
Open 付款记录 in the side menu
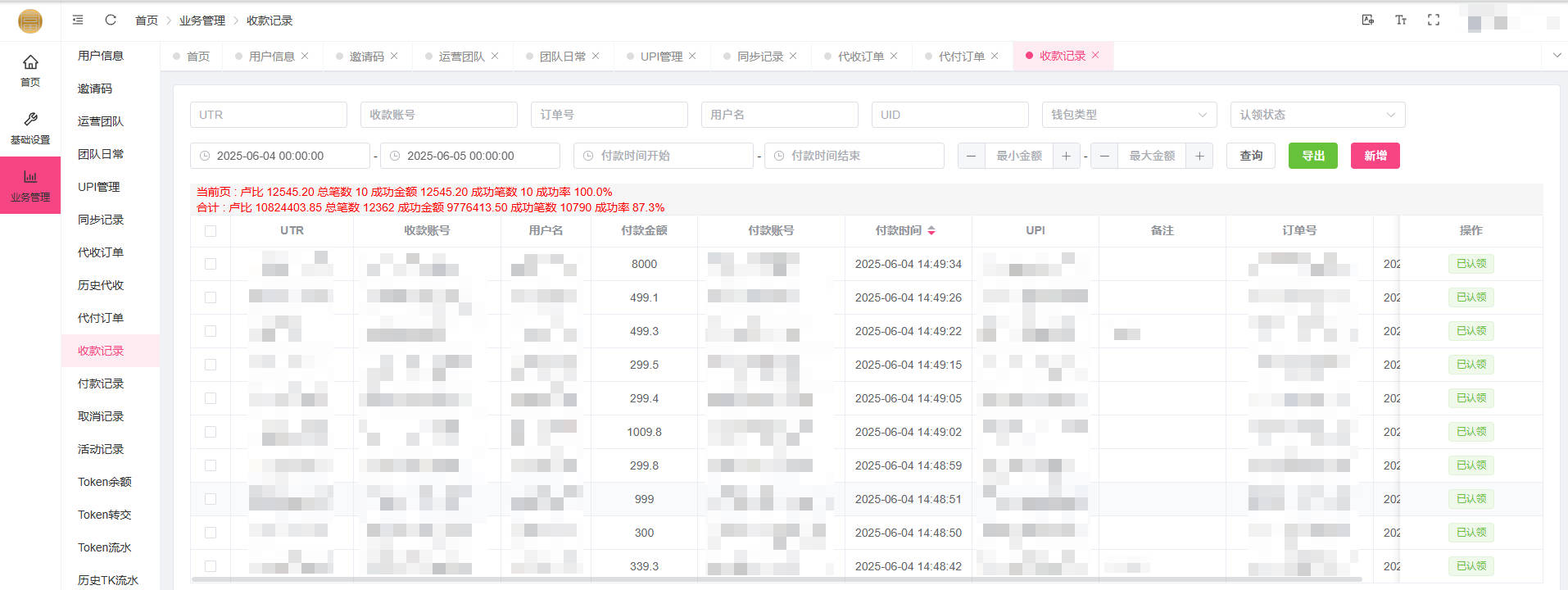point(101,383)
